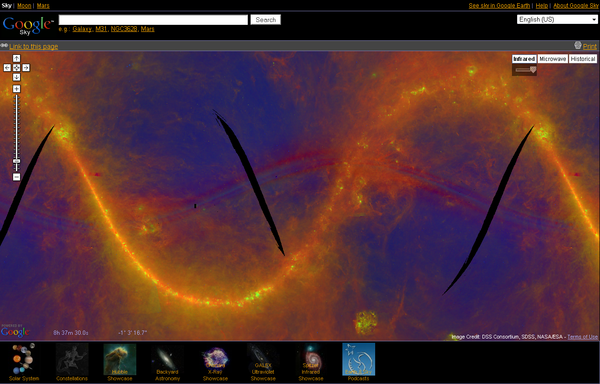Zoom in with the plus button
Screen dimensions: 600x384
[x=16, y=89]
